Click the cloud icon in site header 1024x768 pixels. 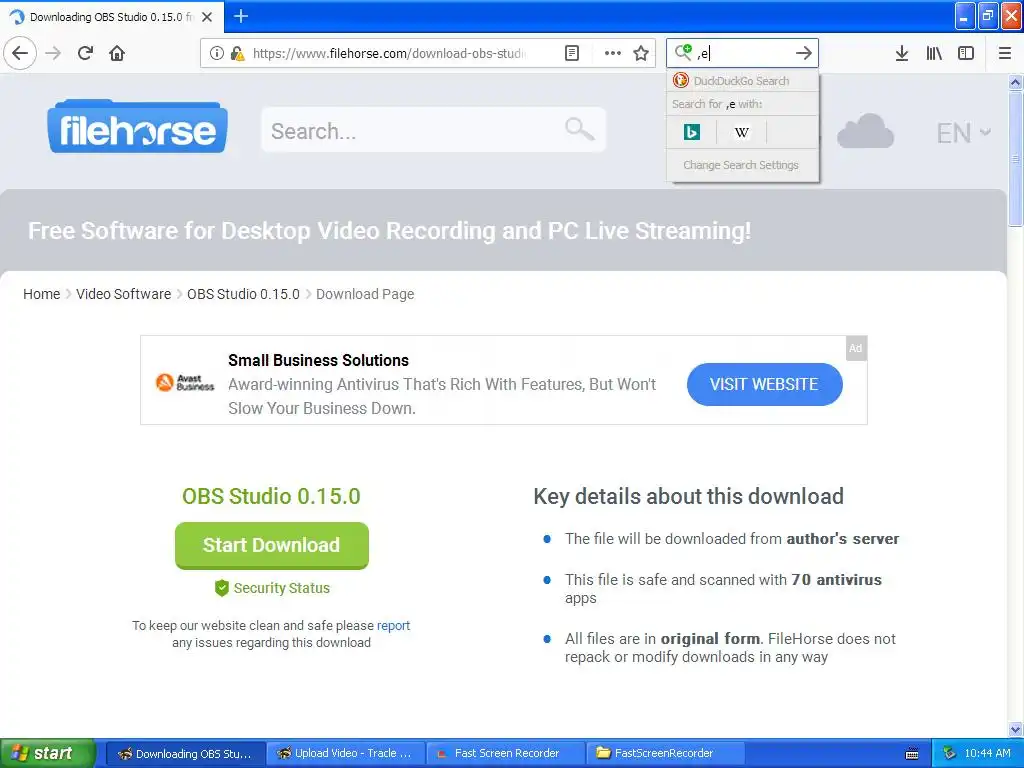(865, 131)
